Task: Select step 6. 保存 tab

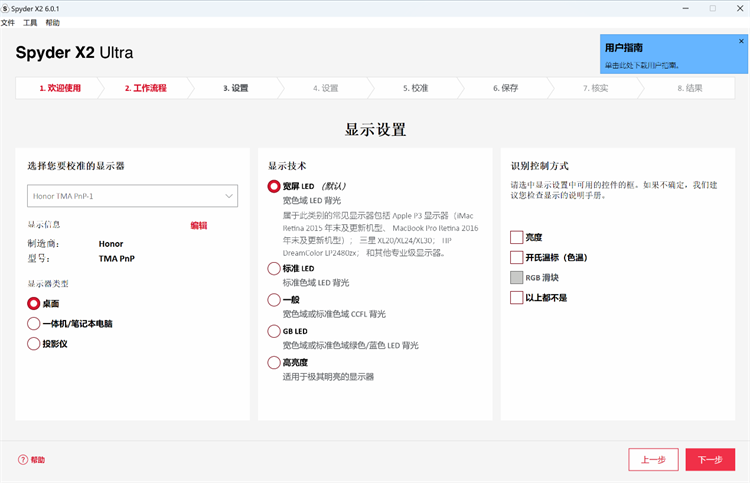Action: click(506, 88)
